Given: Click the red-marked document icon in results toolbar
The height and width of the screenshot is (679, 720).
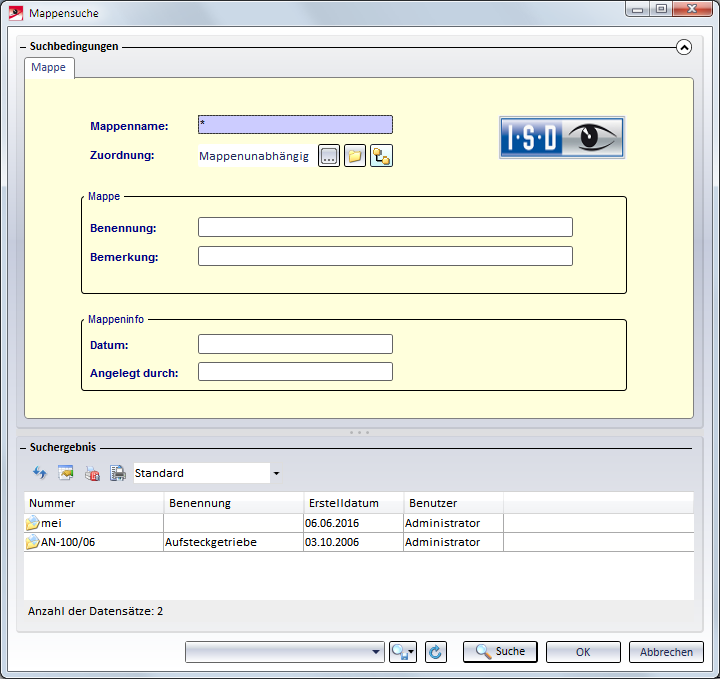Looking at the screenshot, I should click(92, 473).
